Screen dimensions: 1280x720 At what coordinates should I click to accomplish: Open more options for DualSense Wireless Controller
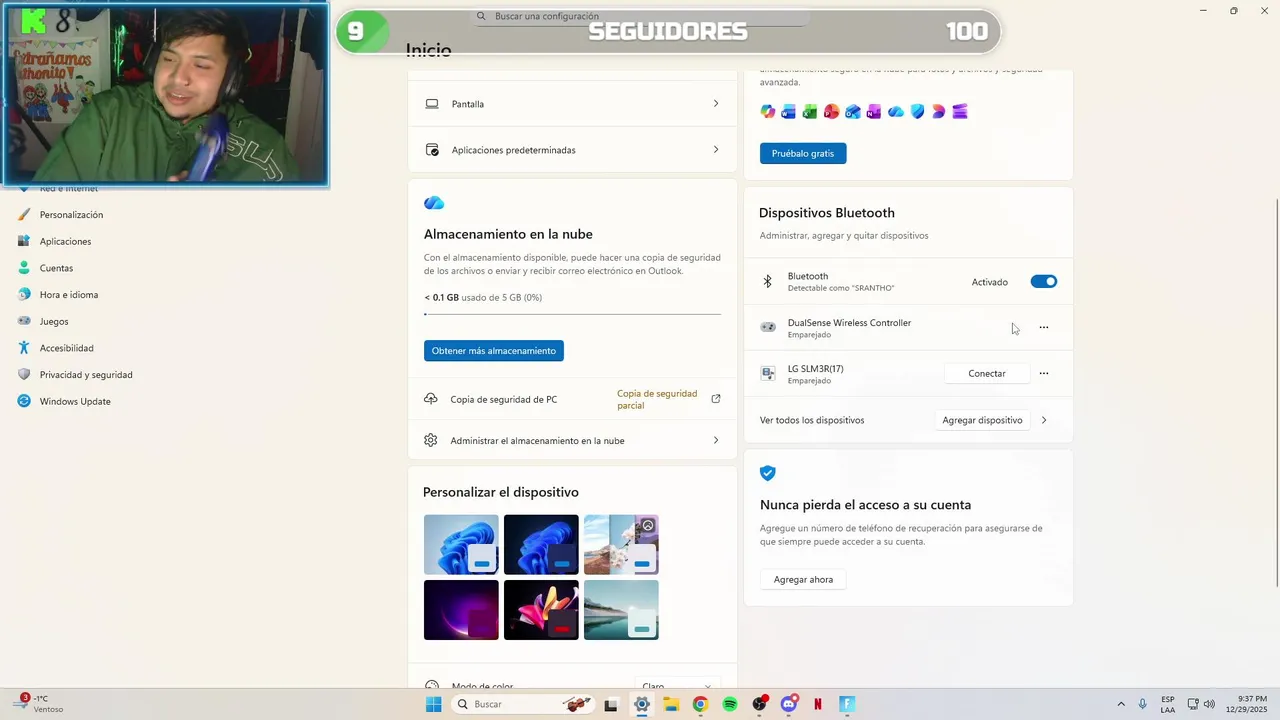pos(1044,328)
